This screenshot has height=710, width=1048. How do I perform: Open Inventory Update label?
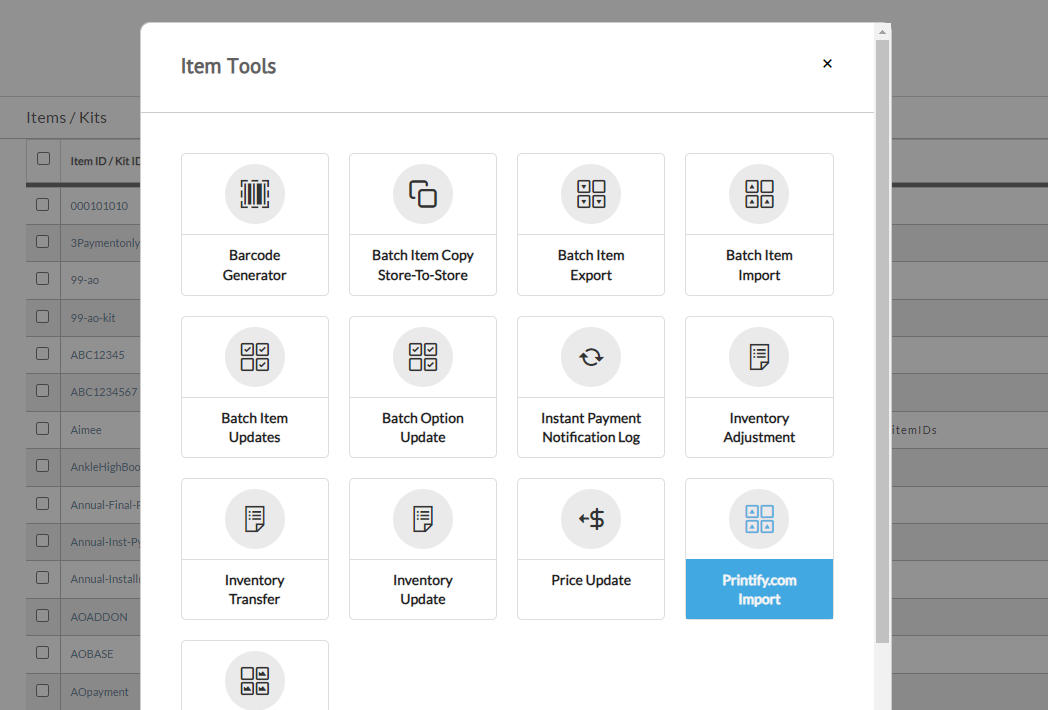[x=422, y=589]
